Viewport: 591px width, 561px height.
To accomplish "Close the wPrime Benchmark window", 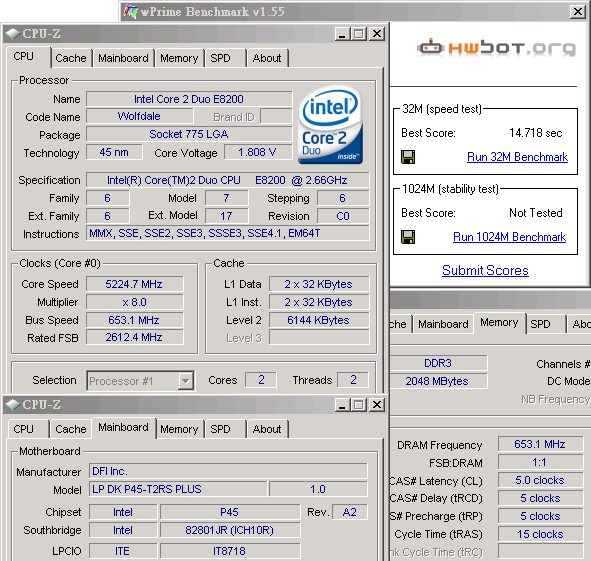I will point(577,12).
